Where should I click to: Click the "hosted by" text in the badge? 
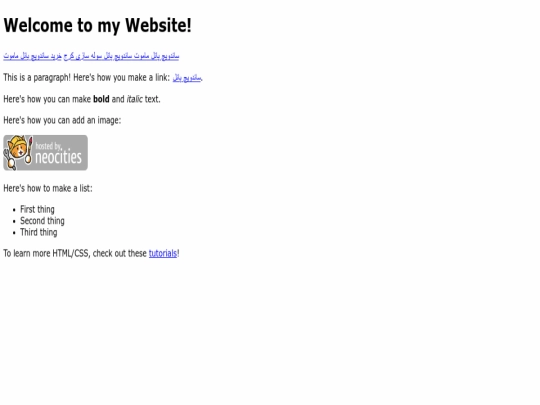coord(49,146)
